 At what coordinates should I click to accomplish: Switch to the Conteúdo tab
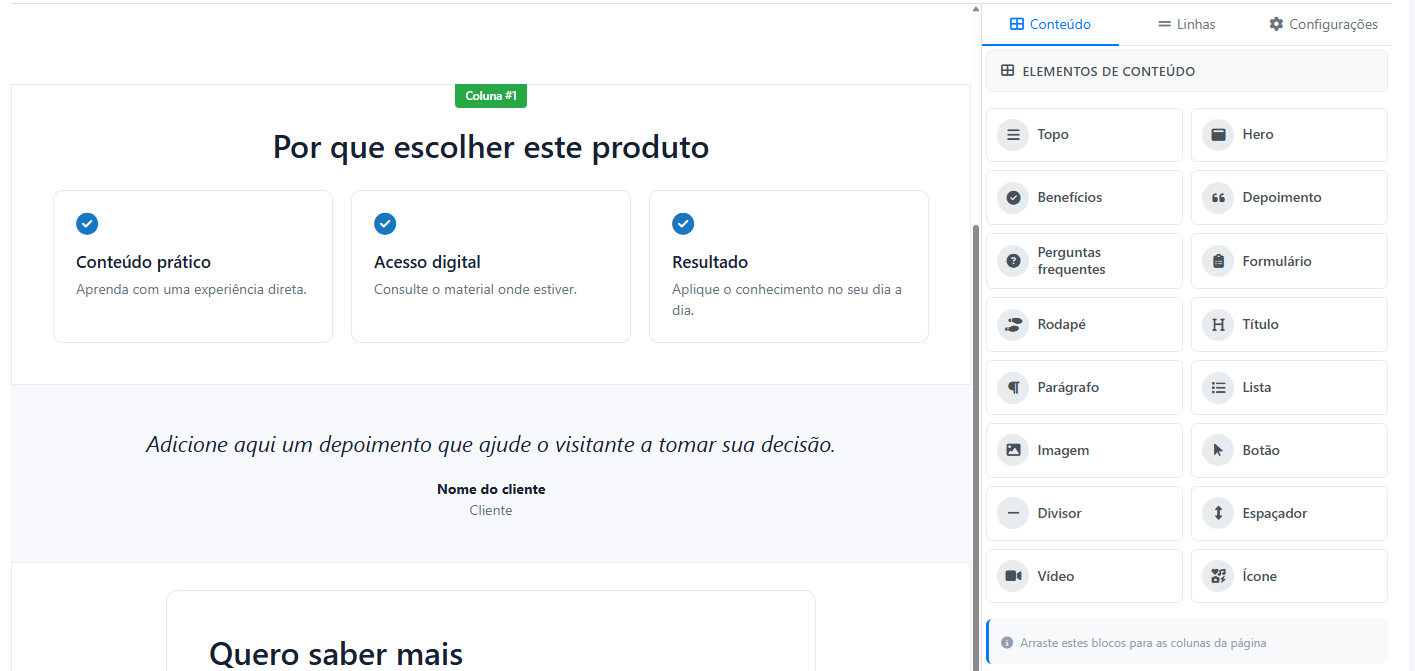pos(1050,24)
